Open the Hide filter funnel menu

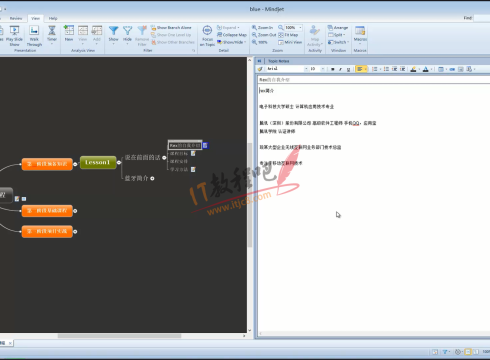click(x=127, y=35)
